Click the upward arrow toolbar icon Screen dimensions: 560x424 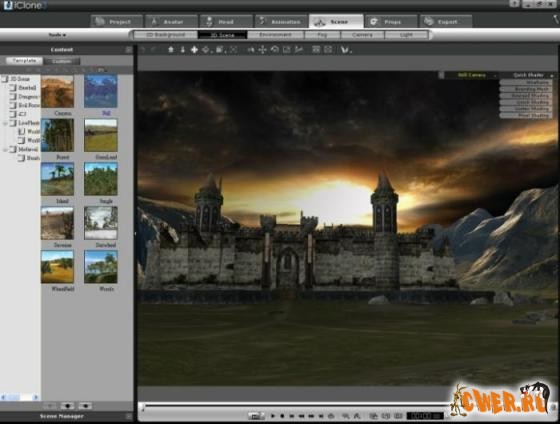coord(171,50)
